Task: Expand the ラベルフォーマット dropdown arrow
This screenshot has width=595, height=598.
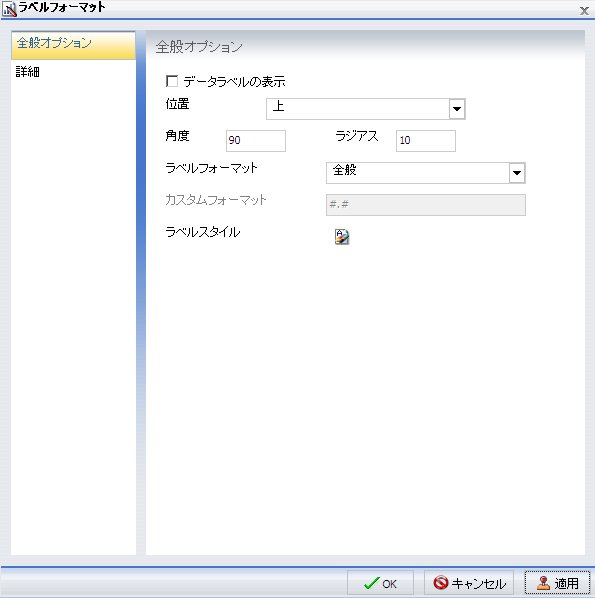Action: (x=517, y=173)
